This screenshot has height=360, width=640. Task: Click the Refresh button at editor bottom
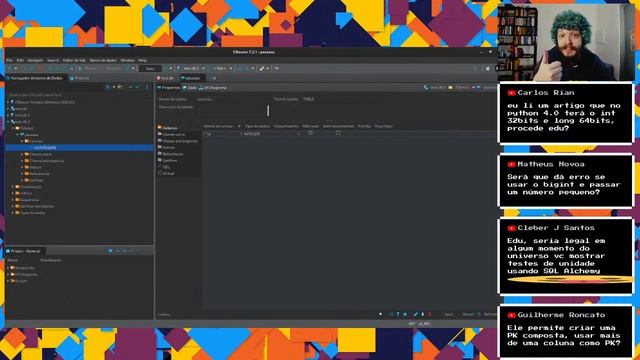(x=488, y=314)
